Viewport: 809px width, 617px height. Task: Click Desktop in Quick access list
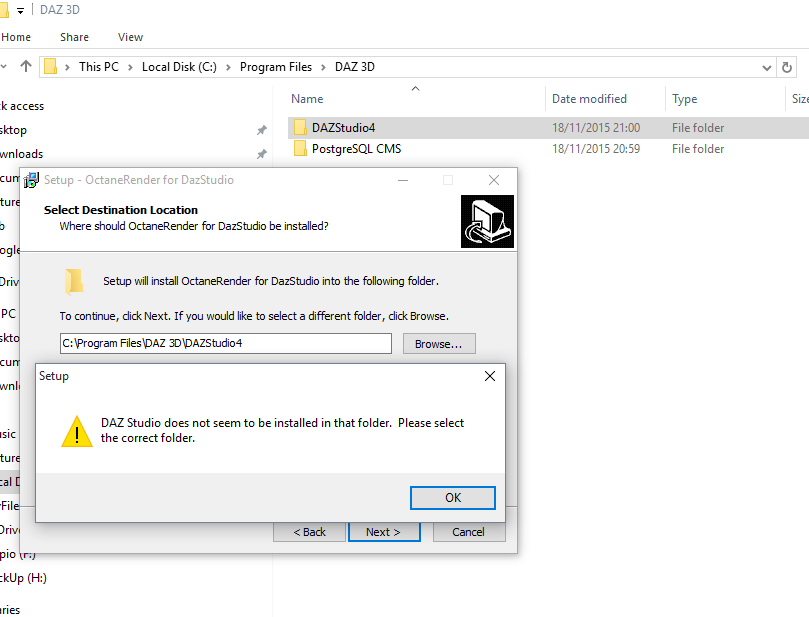coord(13,130)
